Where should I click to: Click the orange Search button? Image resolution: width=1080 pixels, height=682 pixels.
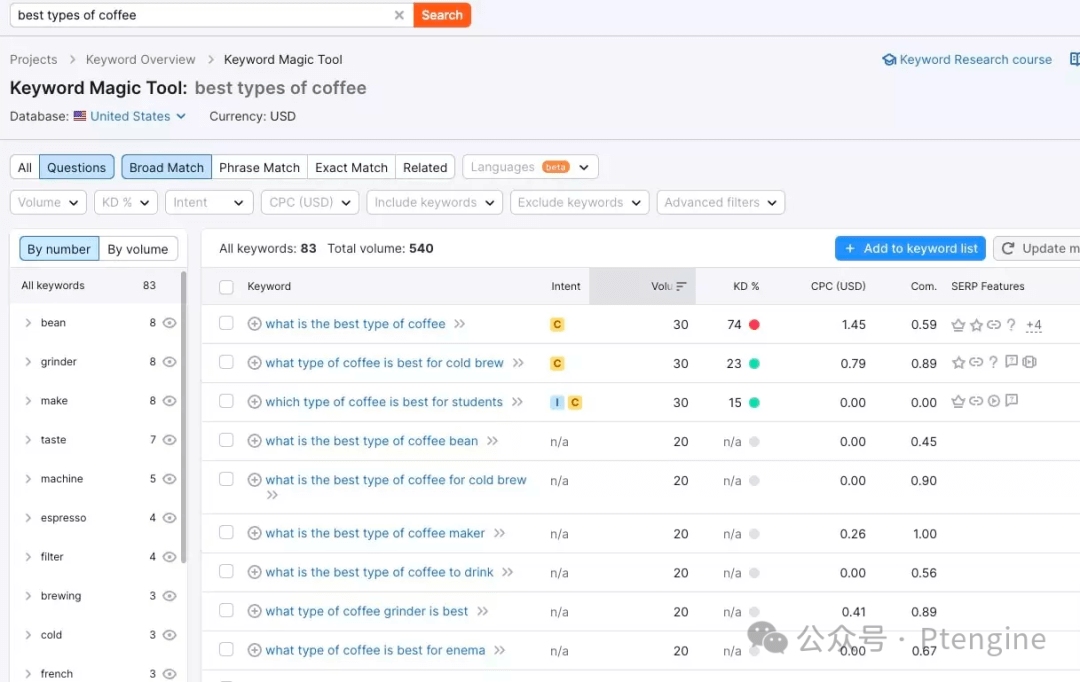pos(442,15)
